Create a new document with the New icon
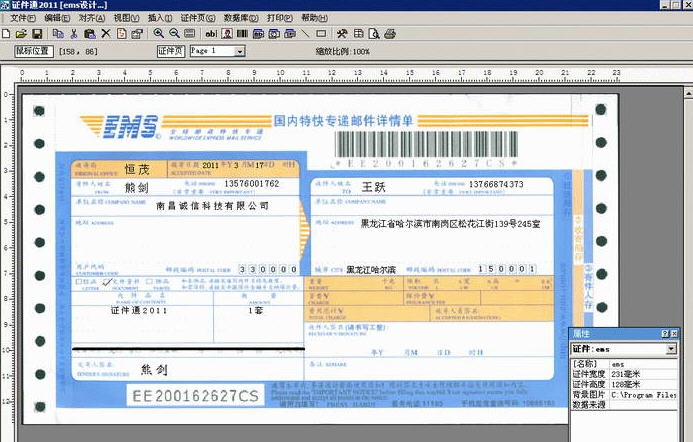 (x=6, y=34)
